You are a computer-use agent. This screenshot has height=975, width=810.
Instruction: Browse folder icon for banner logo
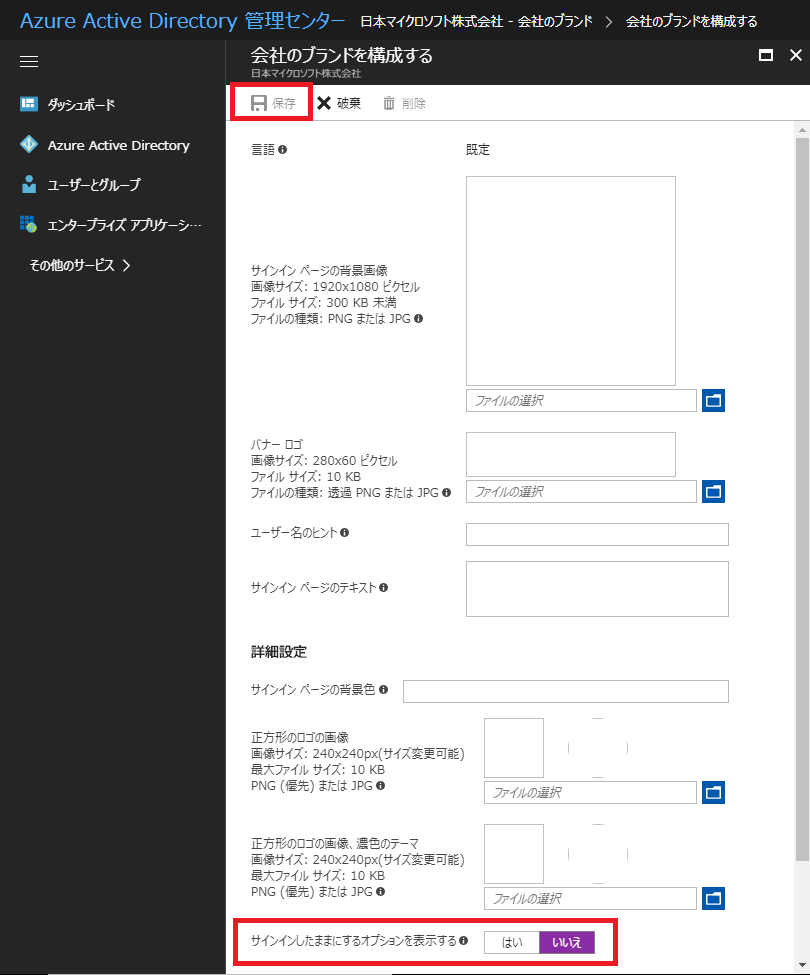[x=713, y=491]
